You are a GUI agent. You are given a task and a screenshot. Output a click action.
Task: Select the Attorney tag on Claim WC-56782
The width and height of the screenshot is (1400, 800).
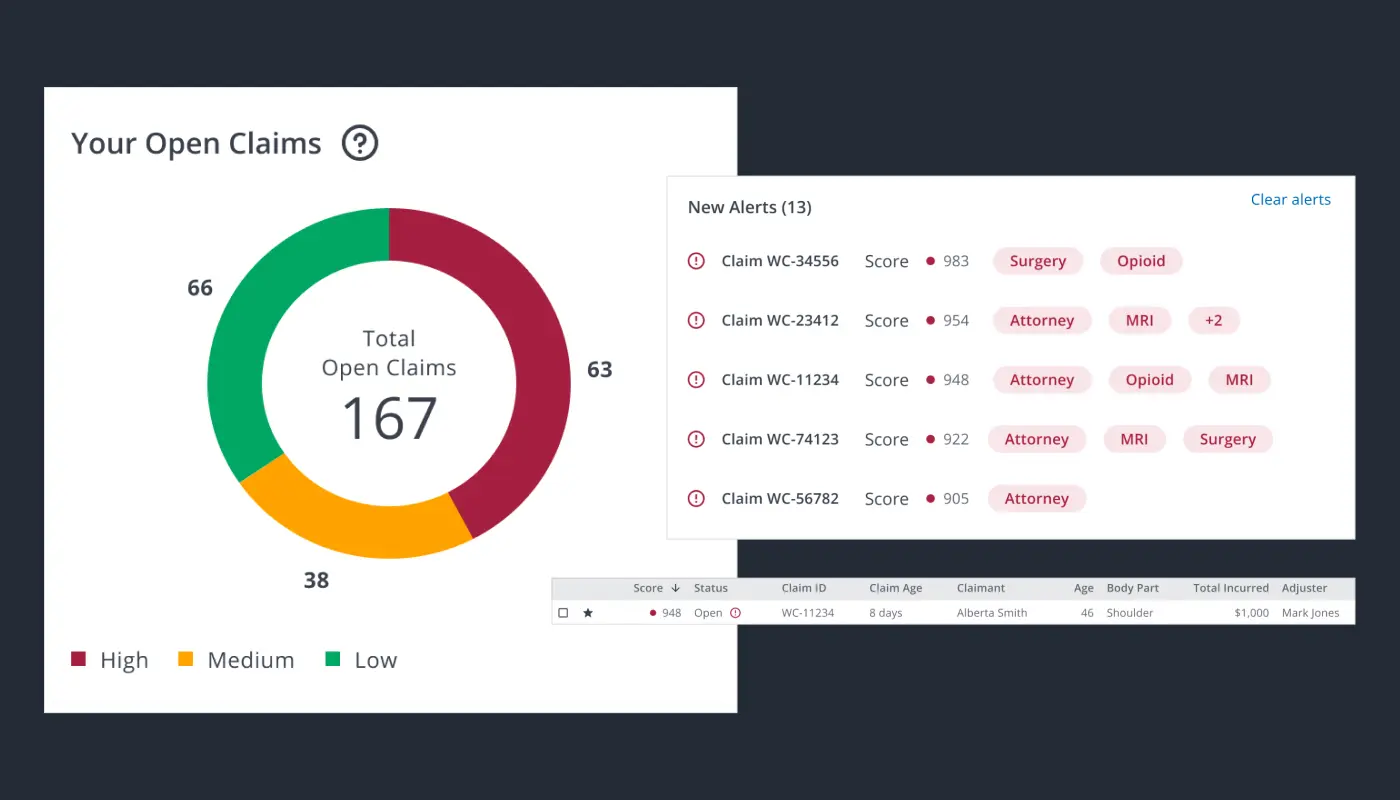click(x=1037, y=498)
